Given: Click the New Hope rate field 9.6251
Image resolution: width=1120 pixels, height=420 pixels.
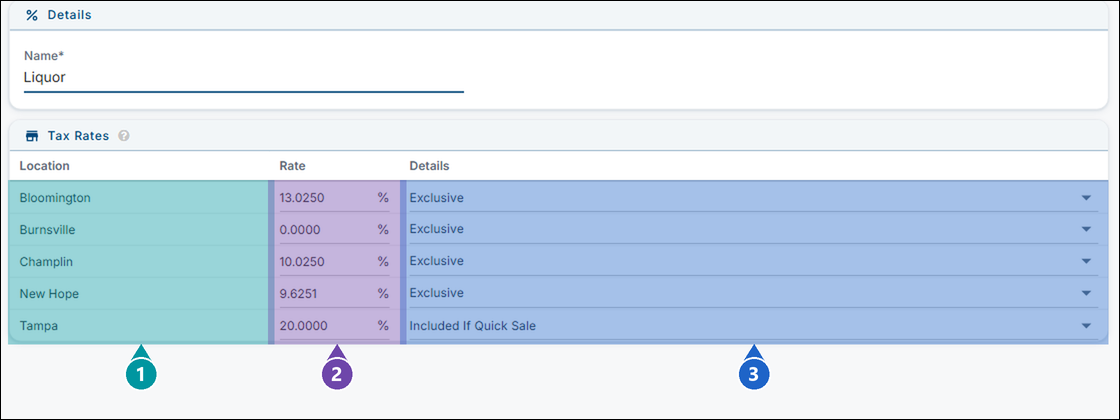Looking at the screenshot, I should pyautogui.click(x=334, y=294).
